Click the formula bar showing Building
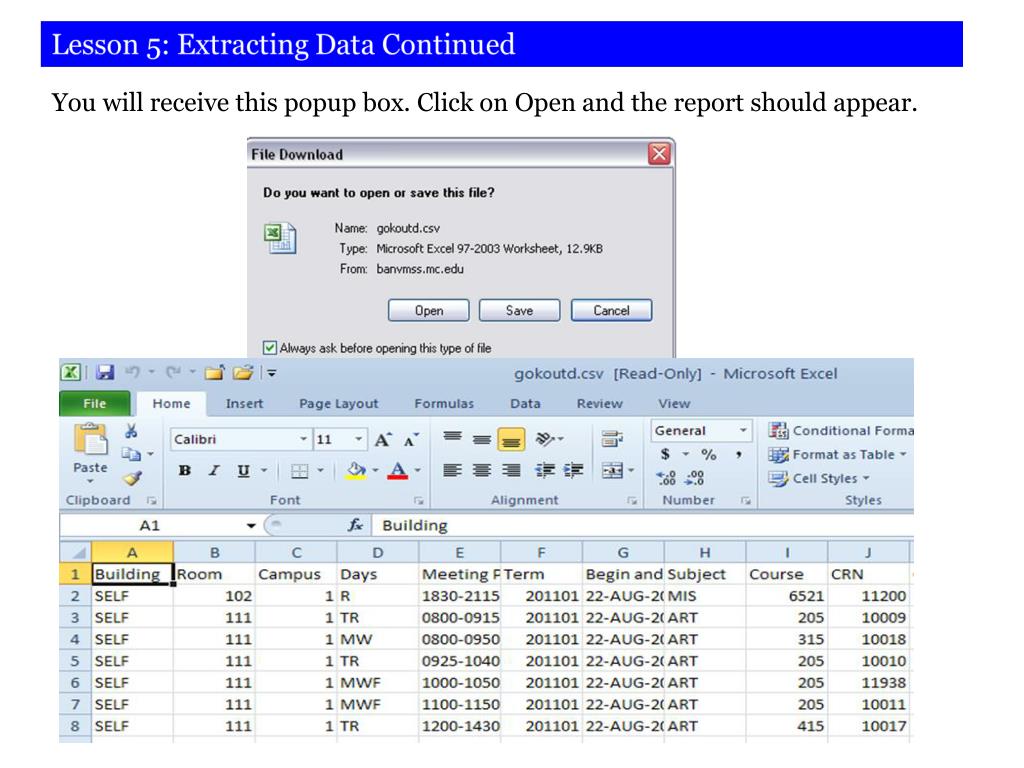 pyautogui.click(x=643, y=525)
